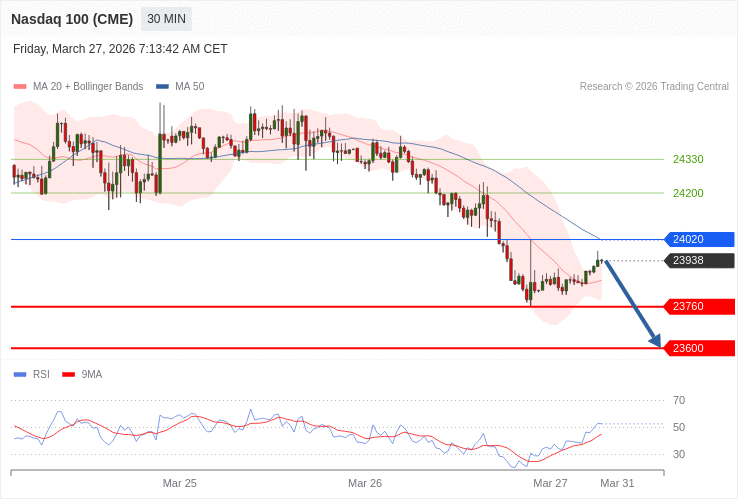Image resolution: width=738 pixels, height=500 pixels.
Task: Click the MA 20 + Bollinger Bands legend label
Action: click(x=88, y=87)
